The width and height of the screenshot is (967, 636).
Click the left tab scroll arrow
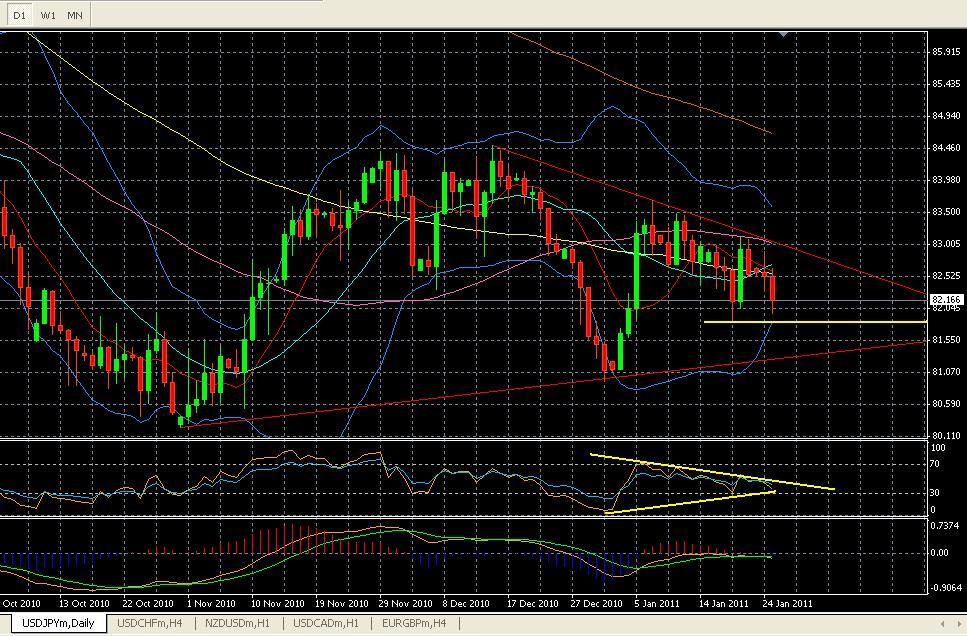click(x=942, y=624)
